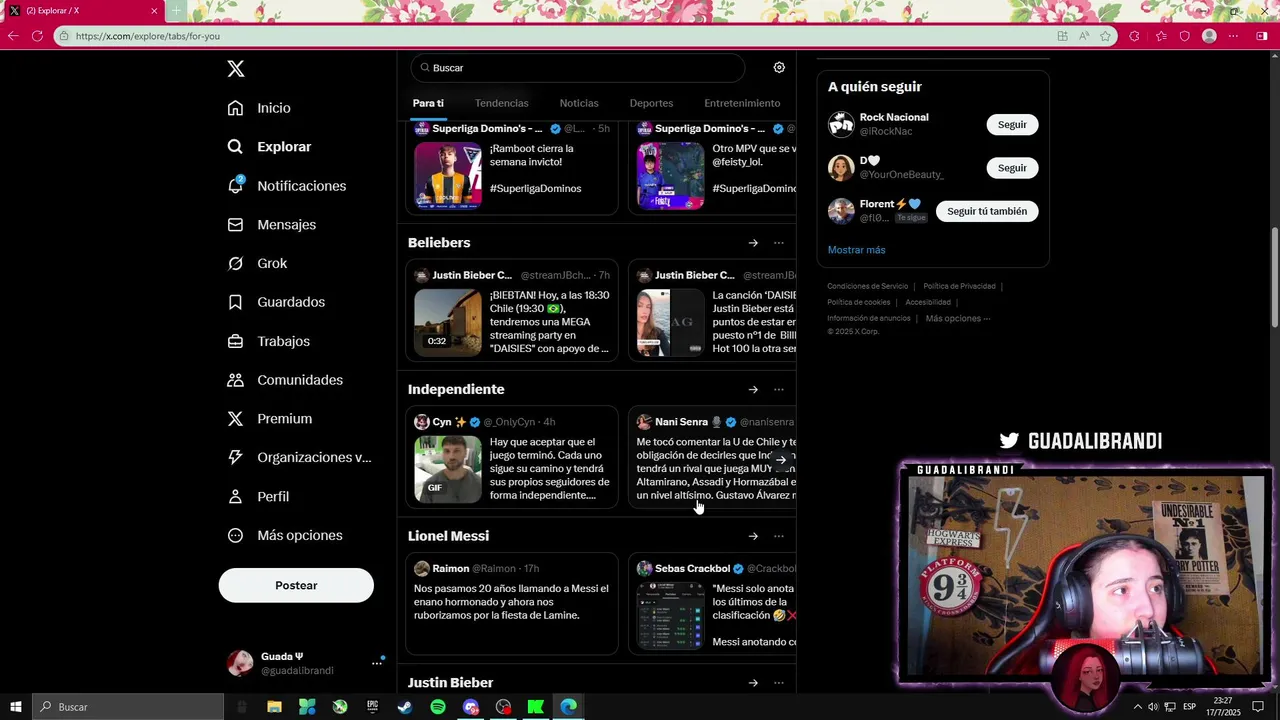This screenshot has height=720, width=1280.
Task: Open more options dots for Beliebers
Action: click(779, 243)
